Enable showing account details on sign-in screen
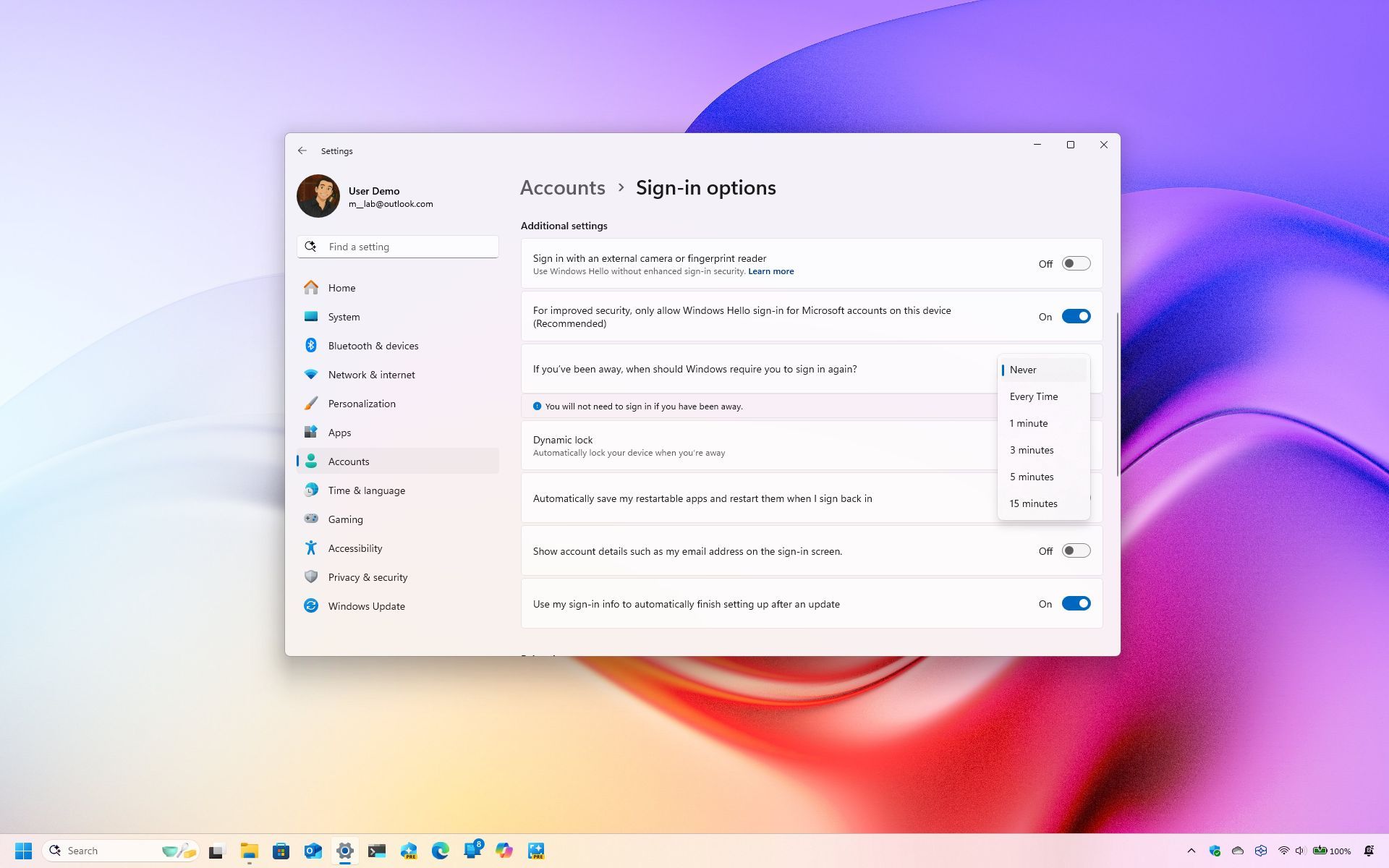Screen dimensions: 1389x868 [x=1076, y=550]
